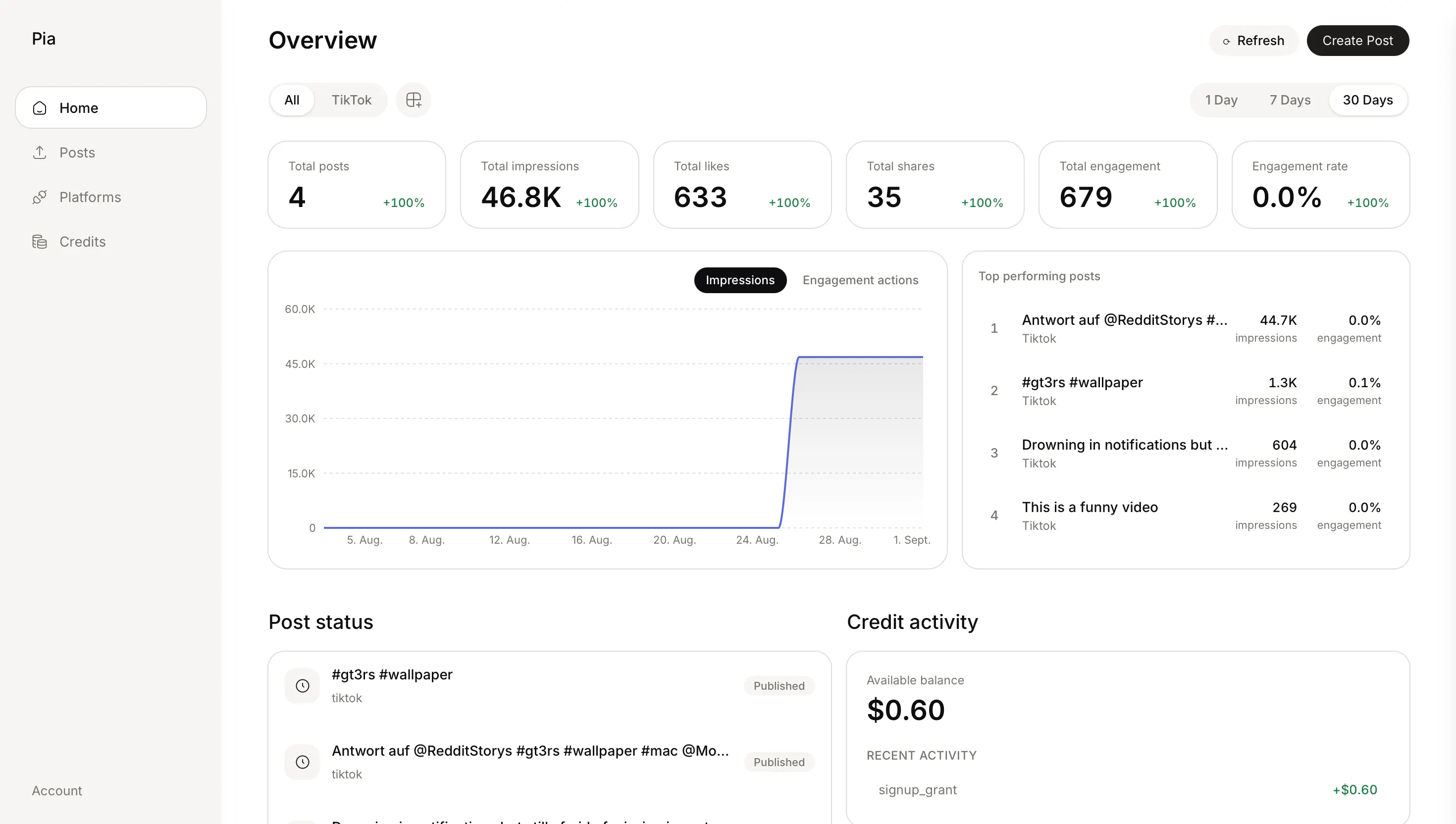The height and width of the screenshot is (824, 1456).
Task: Click the 24. Aug. chart axis label
Action: 757,540
